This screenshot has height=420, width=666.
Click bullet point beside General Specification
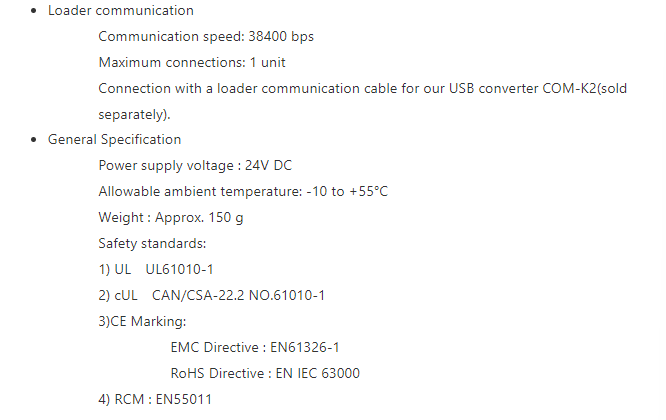pyautogui.click(x=34, y=140)
